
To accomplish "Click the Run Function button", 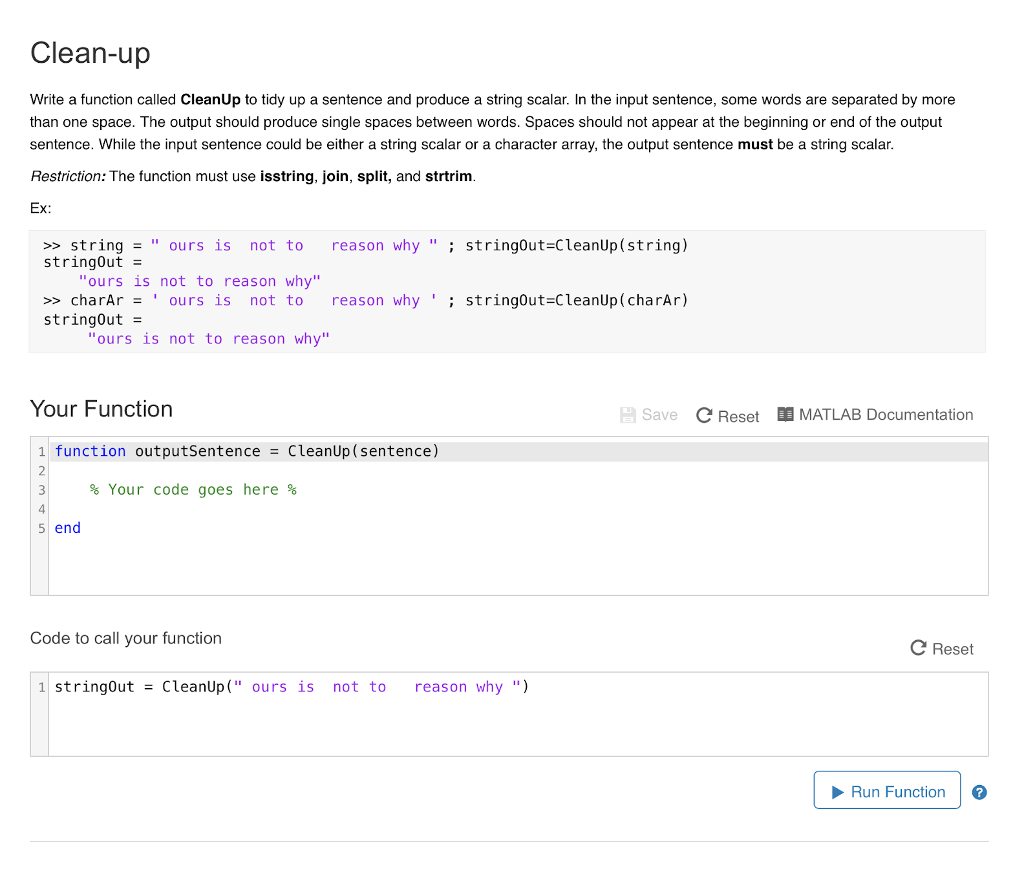I will [x=886, y=790].
